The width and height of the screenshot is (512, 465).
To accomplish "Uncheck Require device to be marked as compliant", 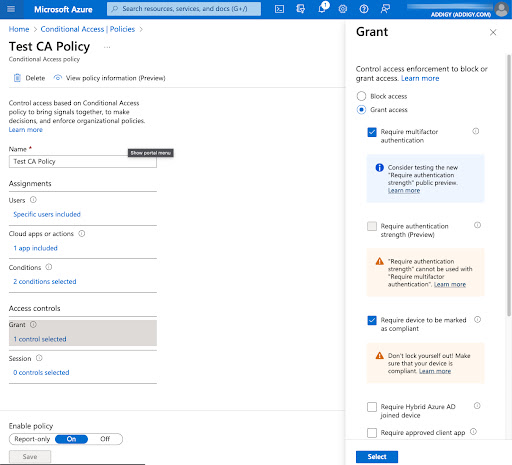I will click(x=372, y=320).
